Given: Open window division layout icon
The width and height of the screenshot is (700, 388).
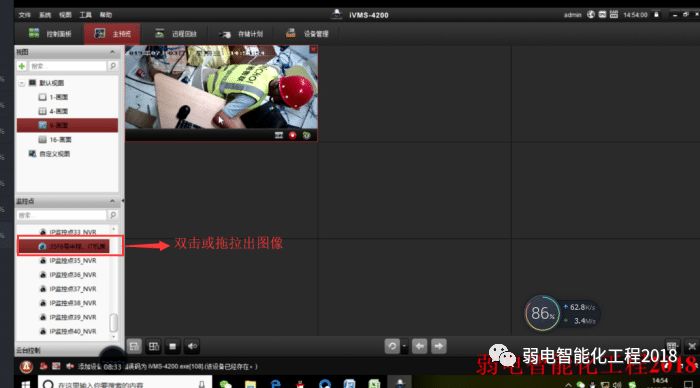Looking at the screenshot, I should [x=672, y=346].
